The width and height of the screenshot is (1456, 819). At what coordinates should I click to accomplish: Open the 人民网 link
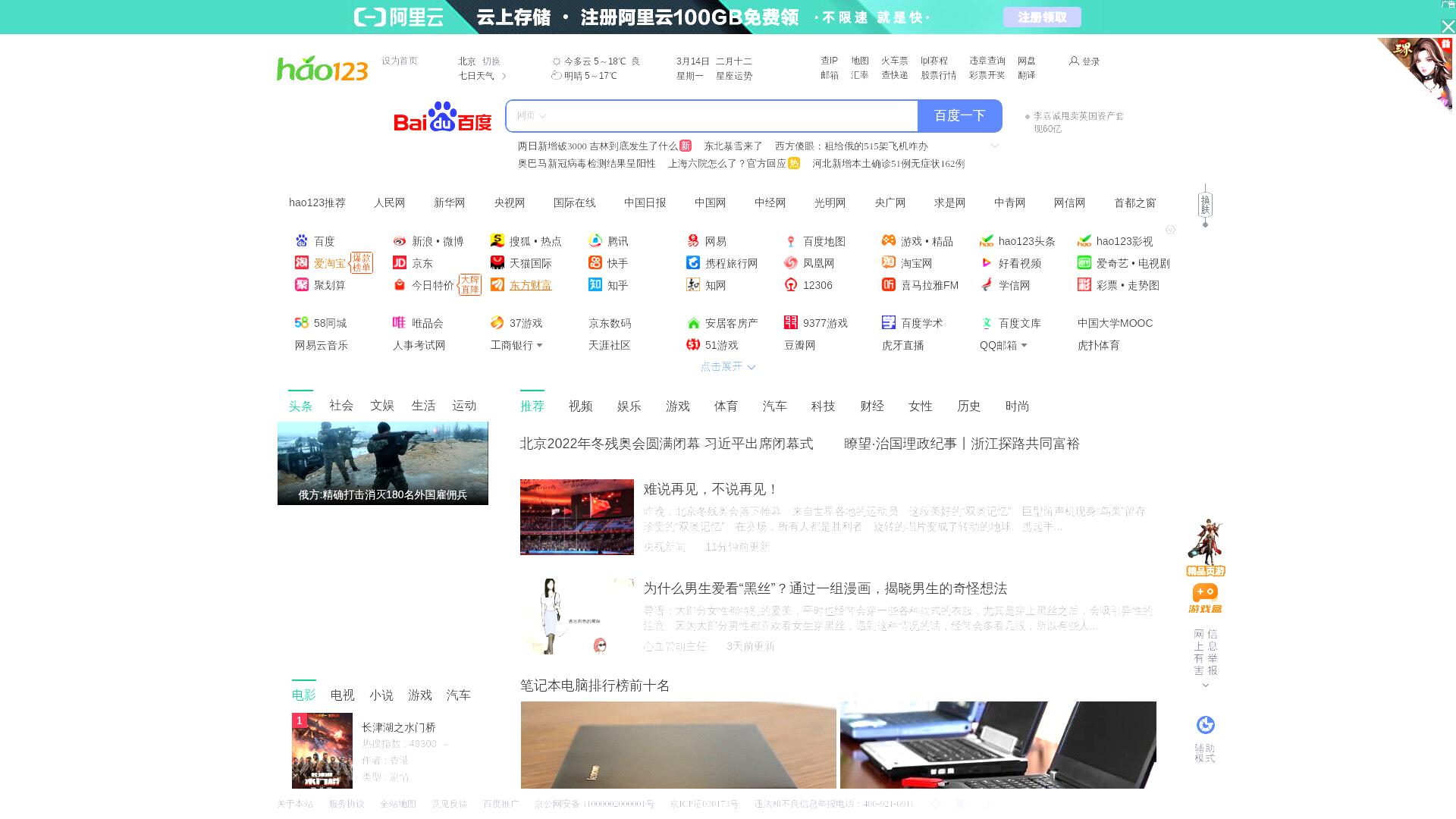tap(390, 203)
